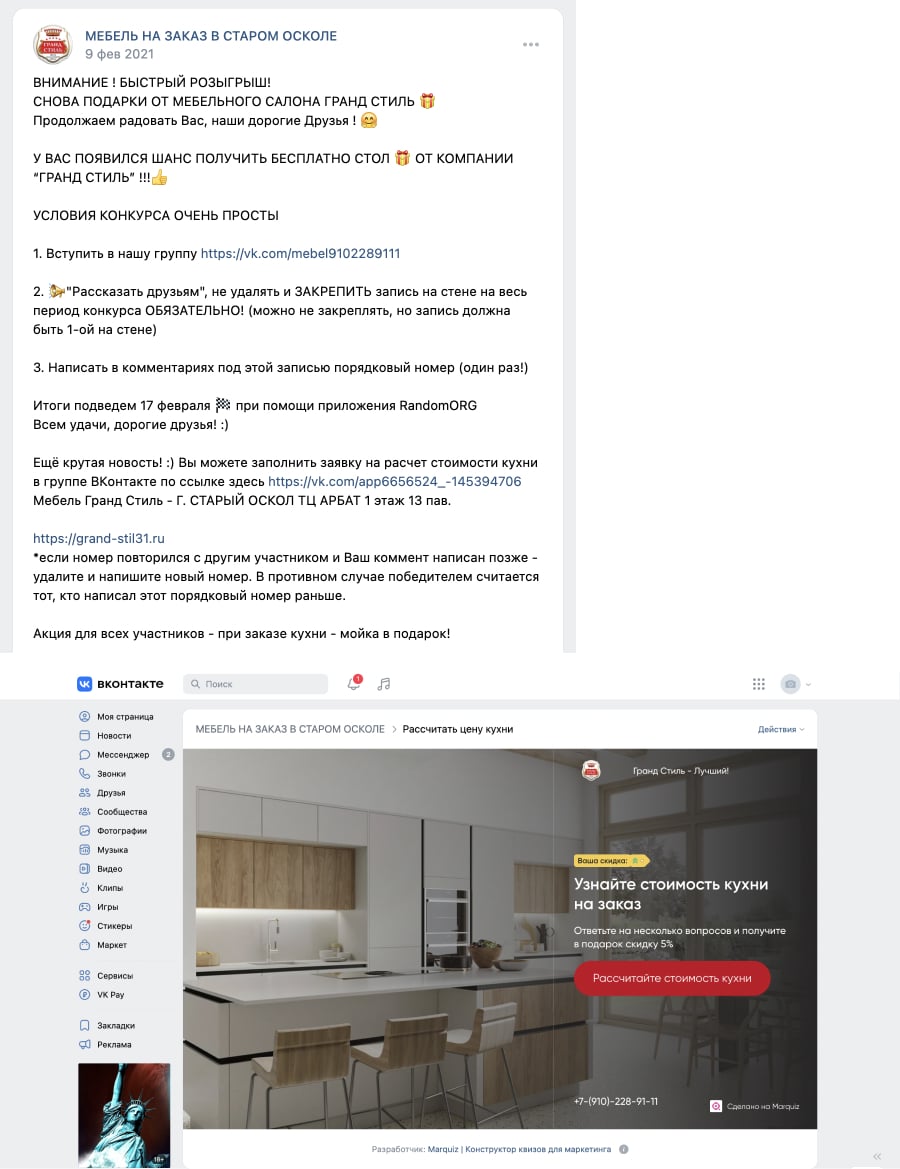Expand the profile avatar menu
This screenshot has width=900, height=1169.
[x=795, y=684]
